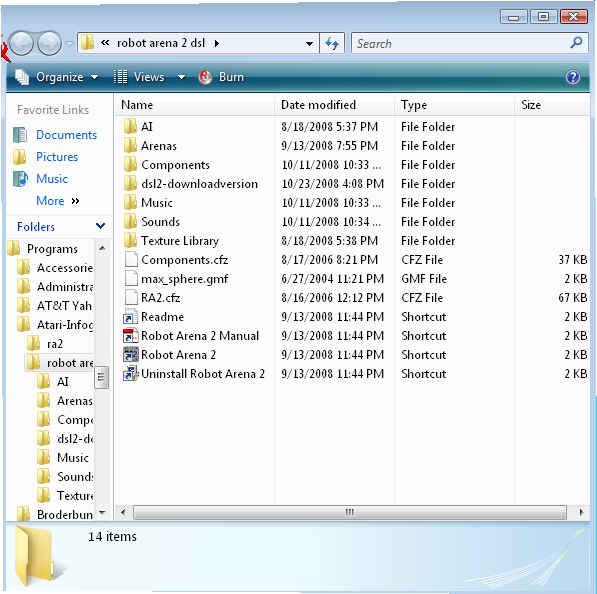Select the Music folder in file list
This screenshot has width=597, height=594.
[x=148, y=203]
